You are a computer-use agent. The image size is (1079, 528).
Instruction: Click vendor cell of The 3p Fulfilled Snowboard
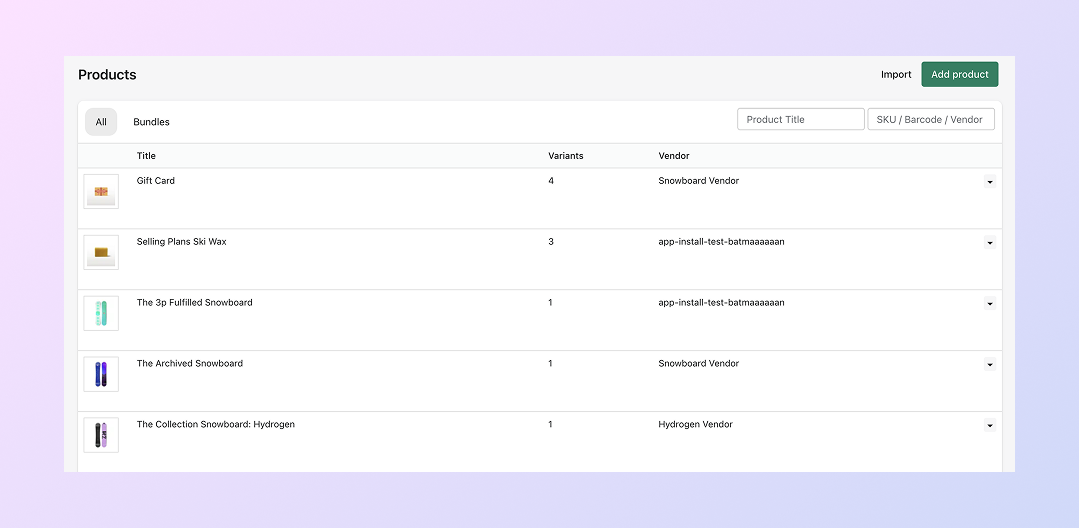tap(721, 302)
